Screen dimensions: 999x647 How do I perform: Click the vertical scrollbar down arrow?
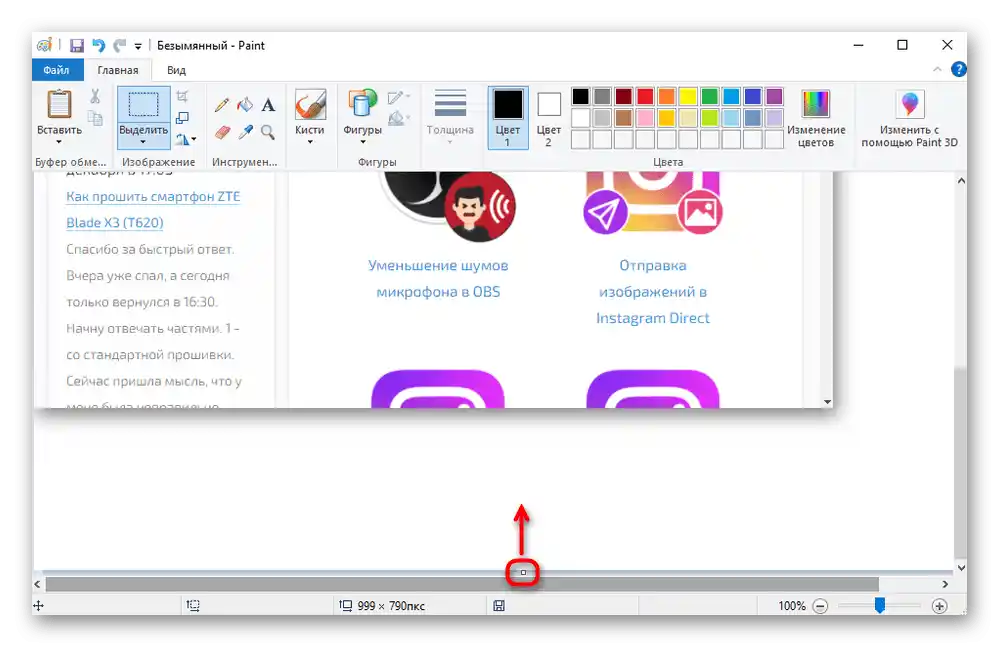(x=961, y=567)
